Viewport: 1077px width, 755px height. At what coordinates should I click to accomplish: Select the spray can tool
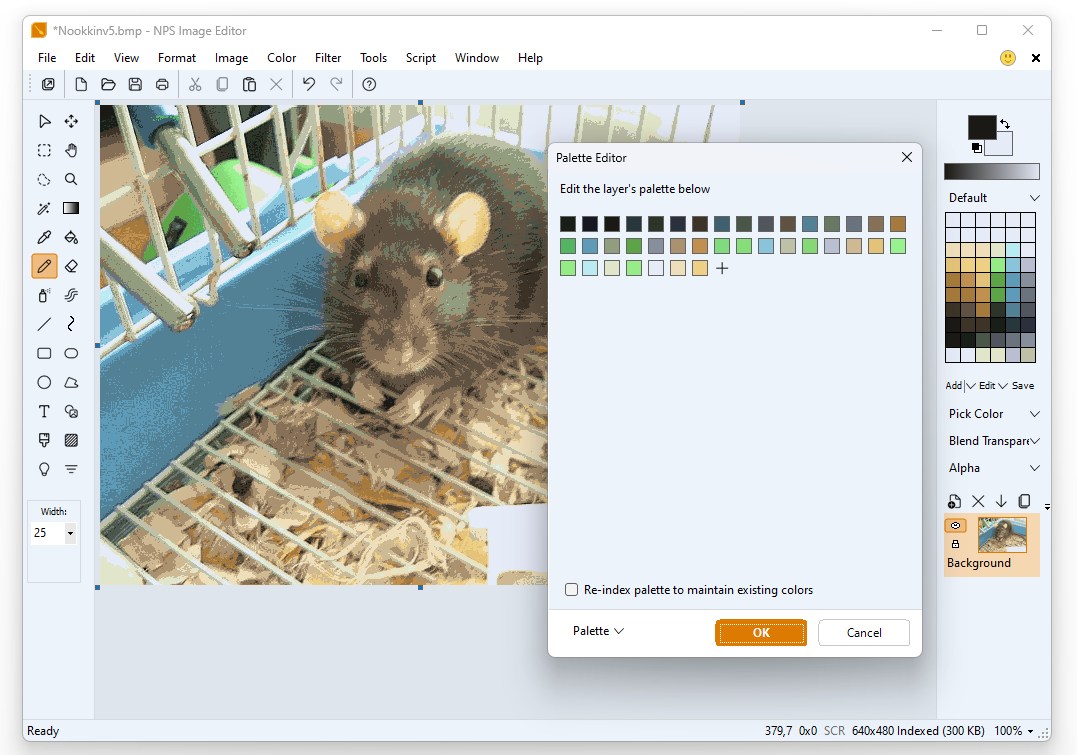[45, 295]
